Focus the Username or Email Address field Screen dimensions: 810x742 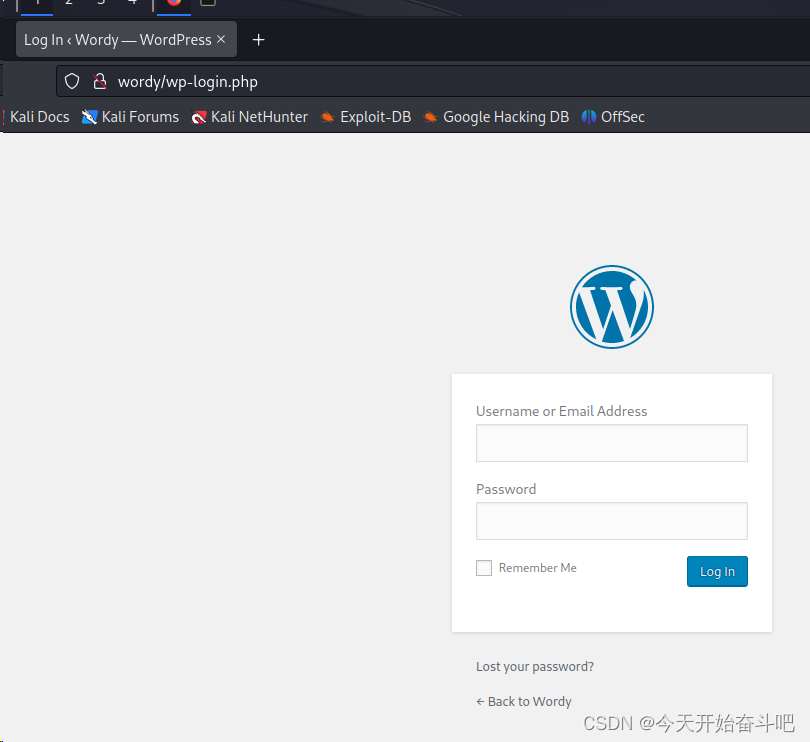pos(612,443)
